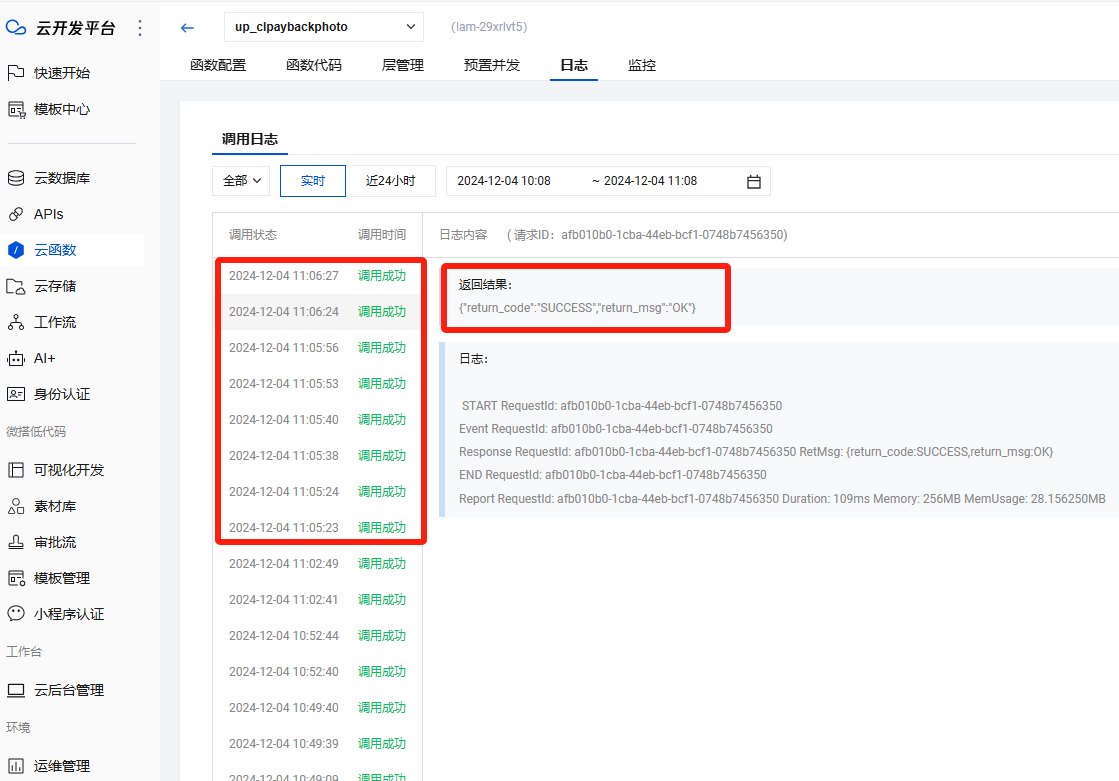Select the log entry at 11:05:38

point(318,455)
